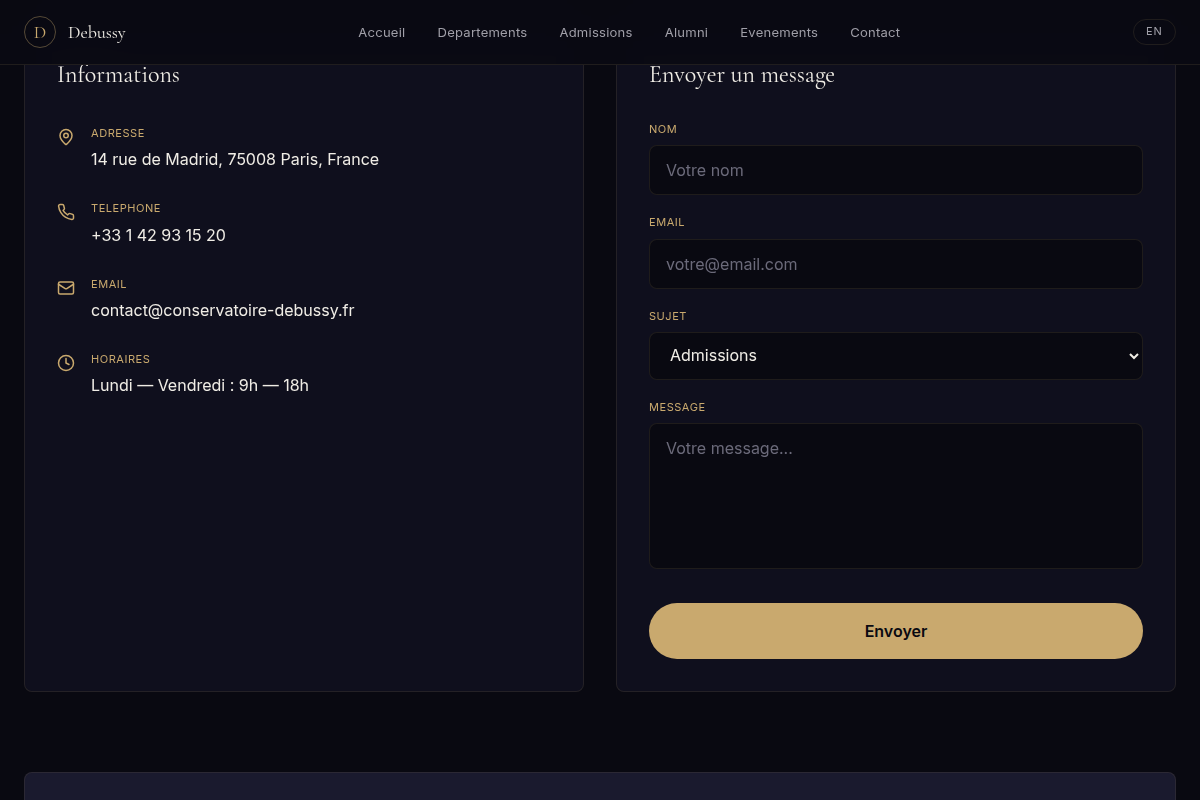Image resolution: width=1200 pixels, height=800 pixels.
Task: Expand the Sujet select arrow
Action: [1133, 356]
